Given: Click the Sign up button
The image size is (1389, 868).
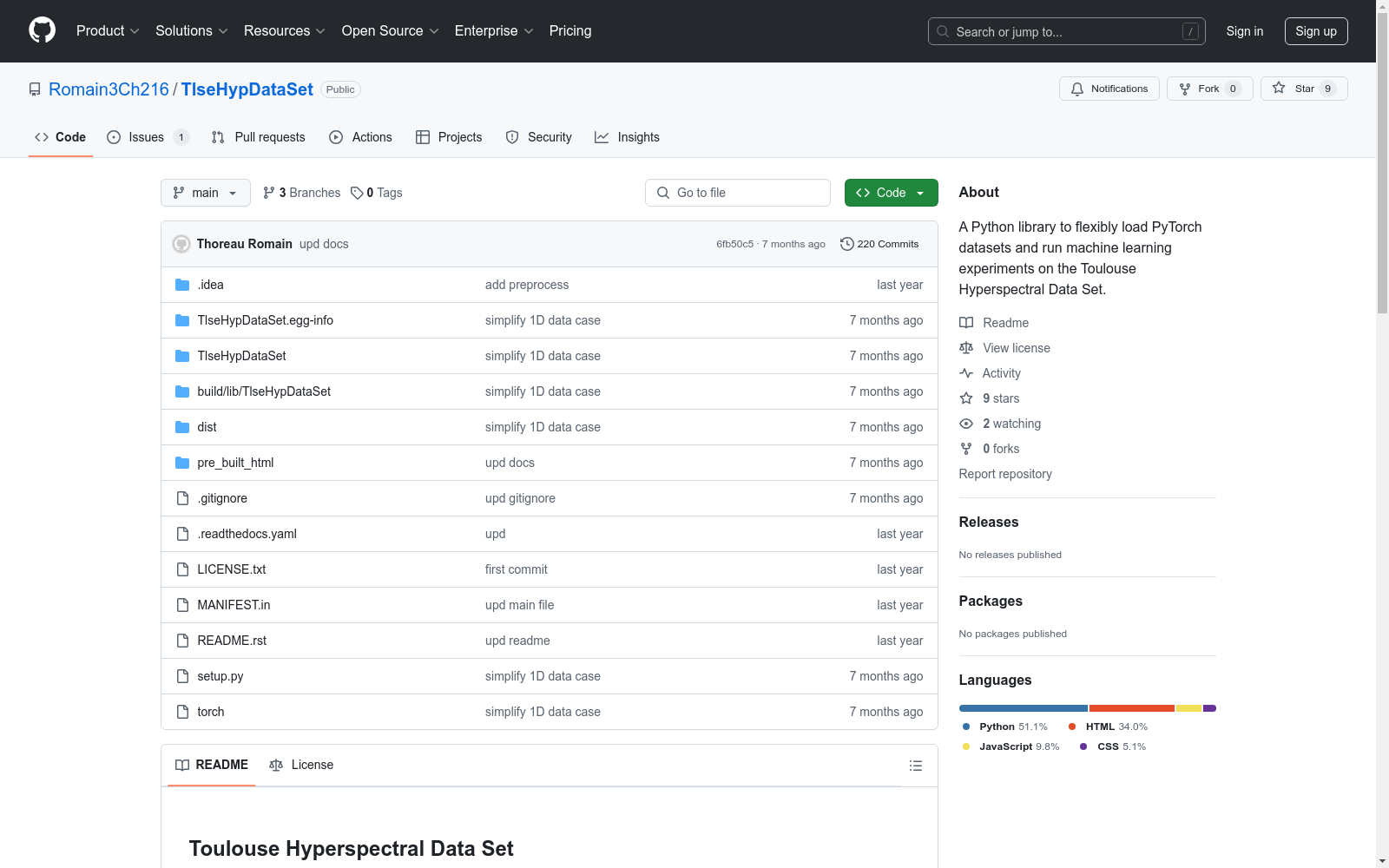Looking at the screenshot, I should coord(1316,31).
